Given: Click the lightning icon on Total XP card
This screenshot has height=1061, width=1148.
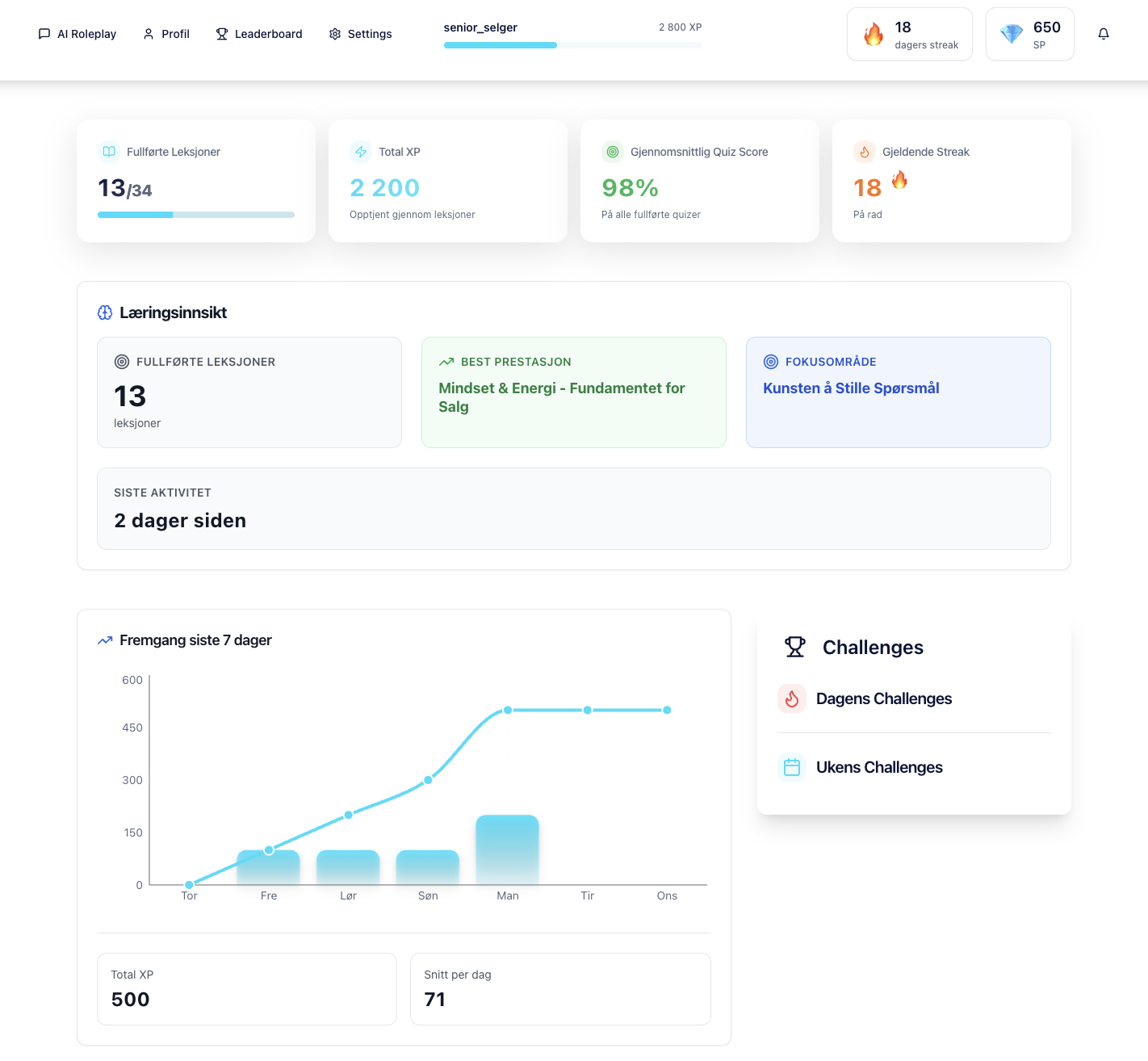Looking at the screenshot, I should point(361,152).
